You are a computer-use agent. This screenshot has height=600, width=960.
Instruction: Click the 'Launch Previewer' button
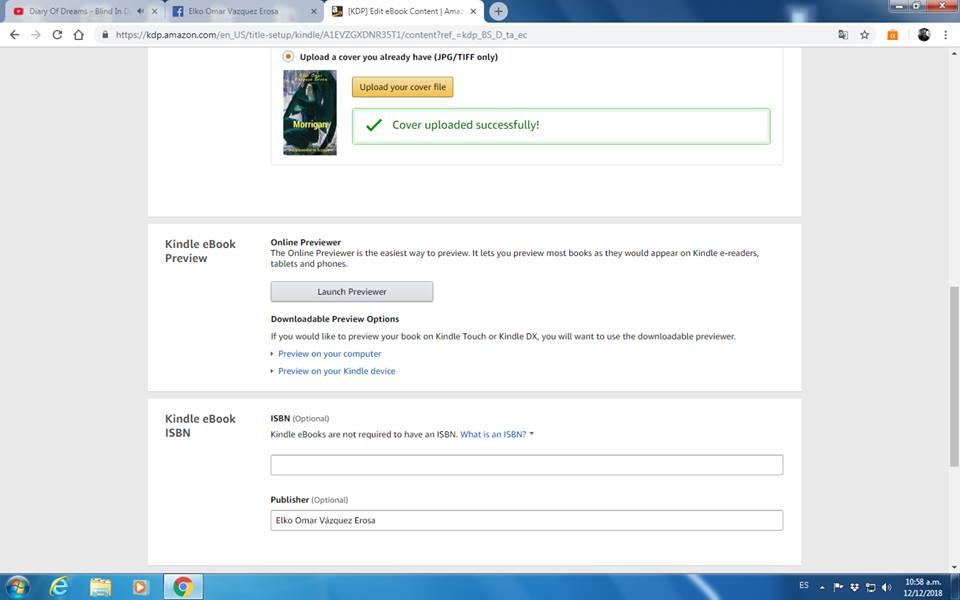(351, 292)
